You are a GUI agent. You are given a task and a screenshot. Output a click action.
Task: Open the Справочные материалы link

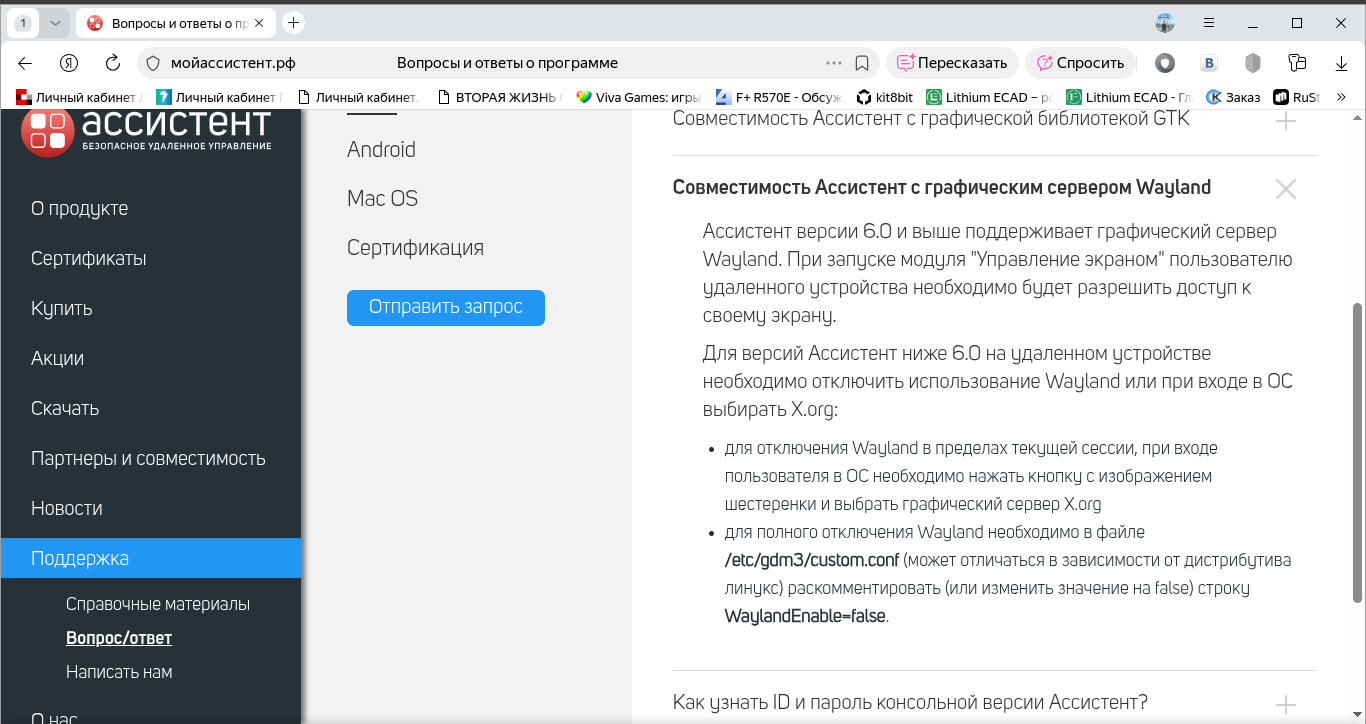click(x=158, y=604)
